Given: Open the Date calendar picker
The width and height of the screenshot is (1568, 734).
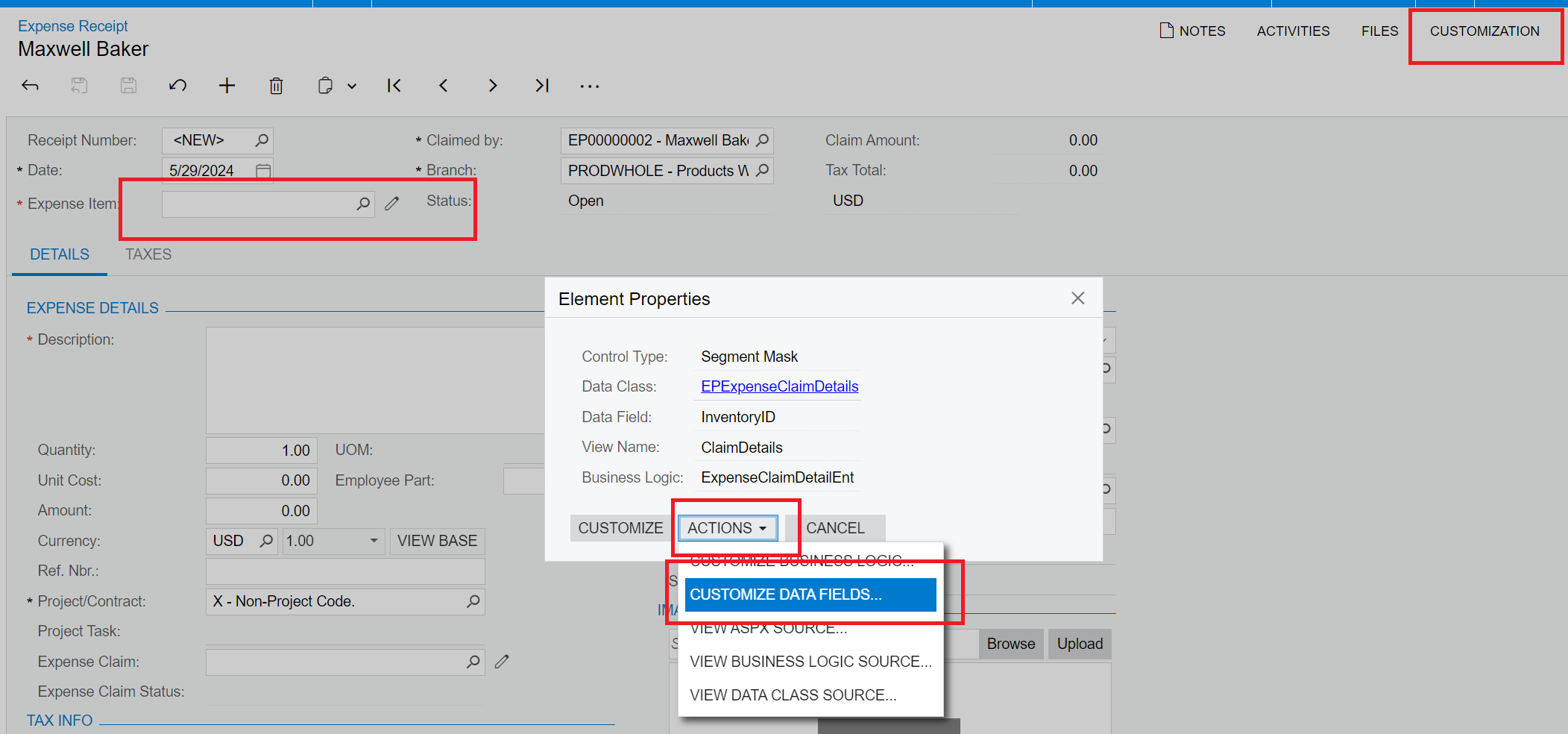Looking at the screenshot, I should point(262,171).
